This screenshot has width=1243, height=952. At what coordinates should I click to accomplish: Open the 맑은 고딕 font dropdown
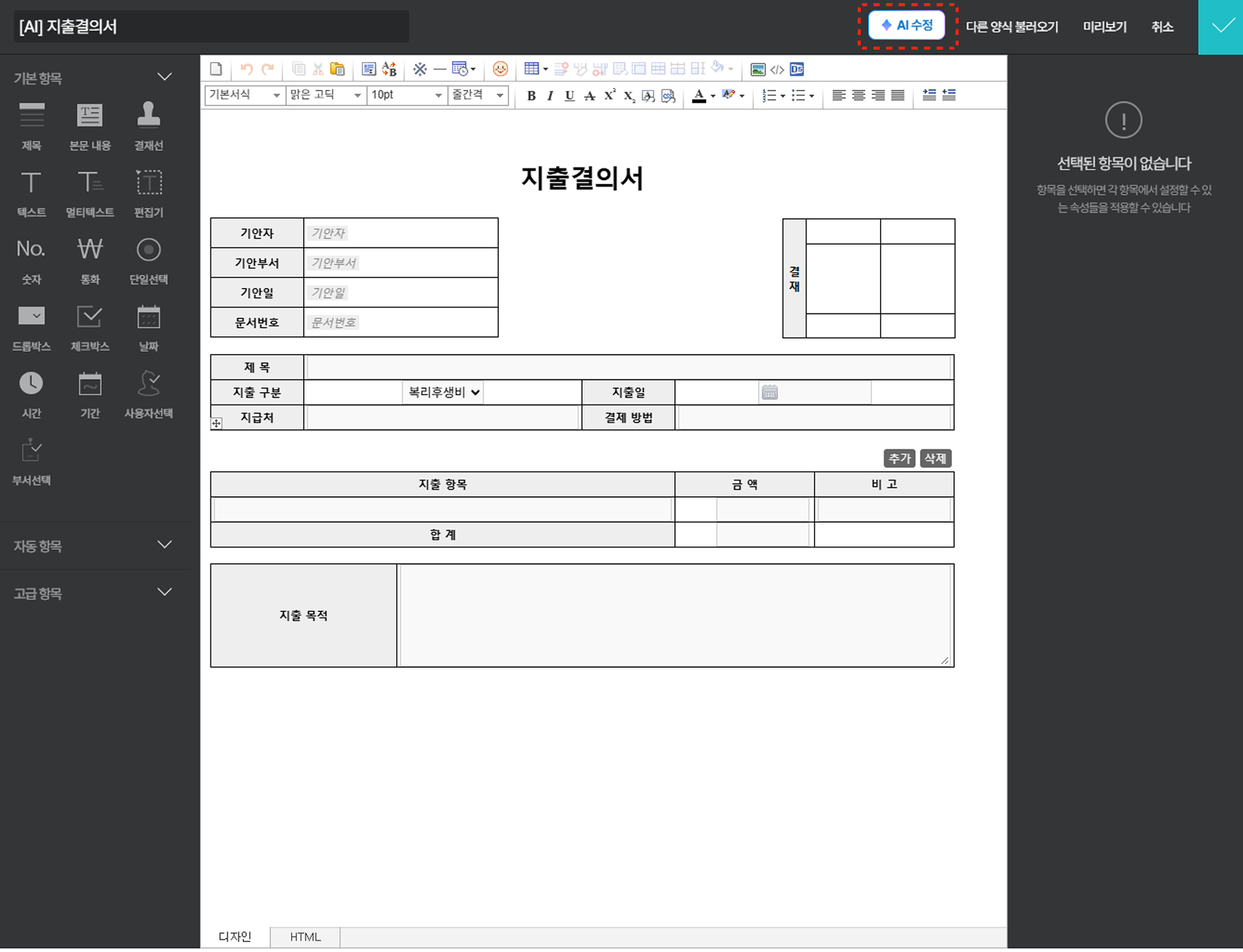tap(326, 95)
